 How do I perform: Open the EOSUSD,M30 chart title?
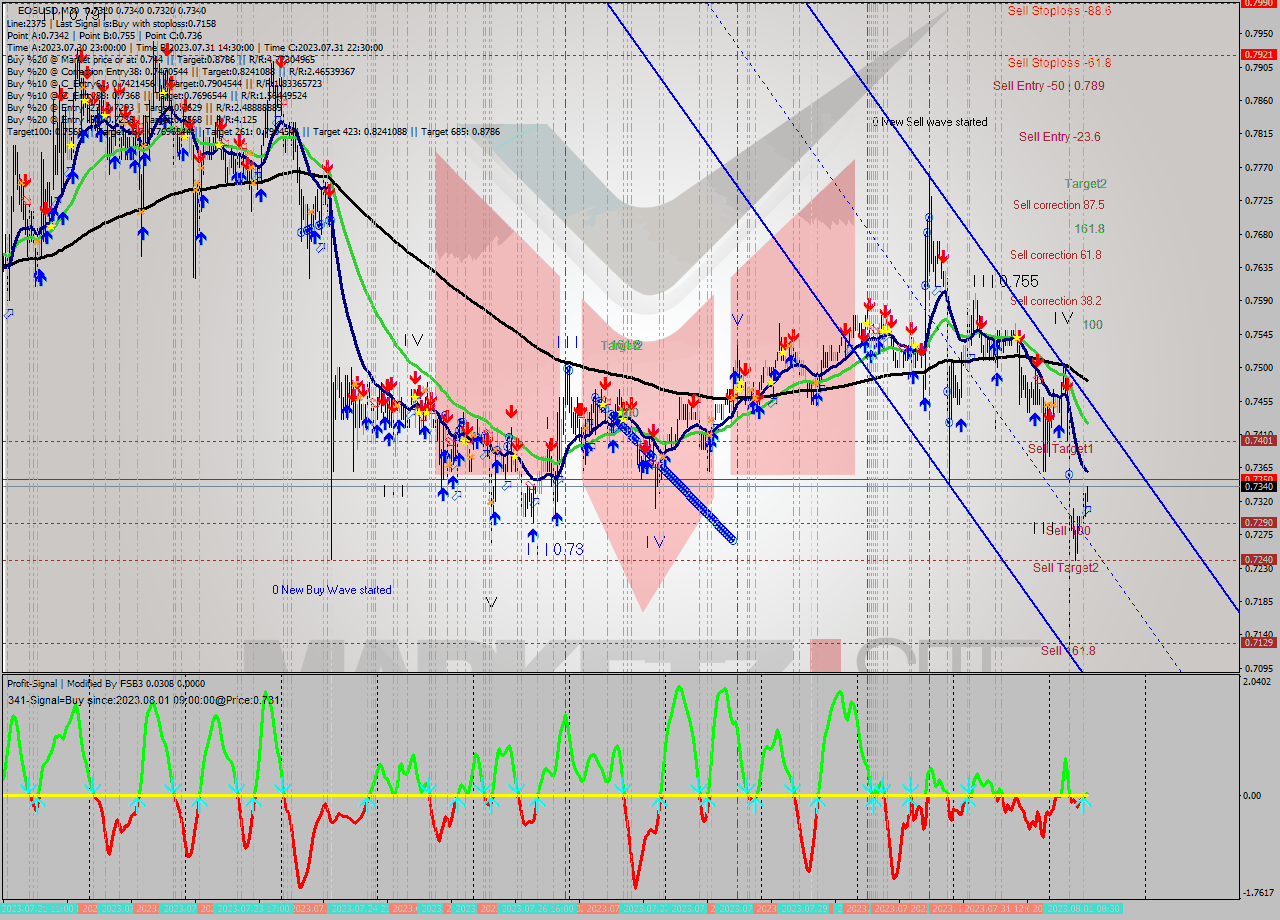click(x=45, y=8)
